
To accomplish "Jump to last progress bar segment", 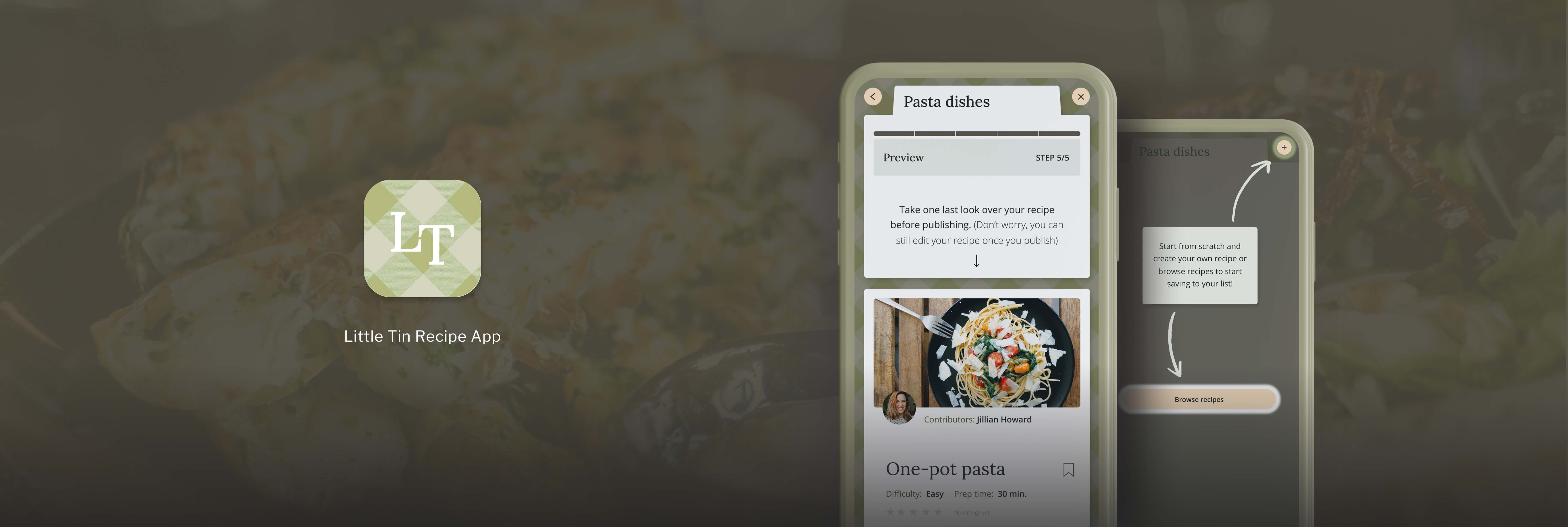I will pos(1060,133).
